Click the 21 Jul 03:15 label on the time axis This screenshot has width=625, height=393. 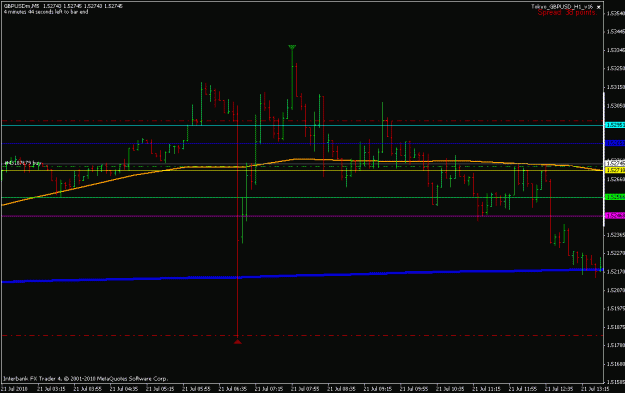(51, 389)
